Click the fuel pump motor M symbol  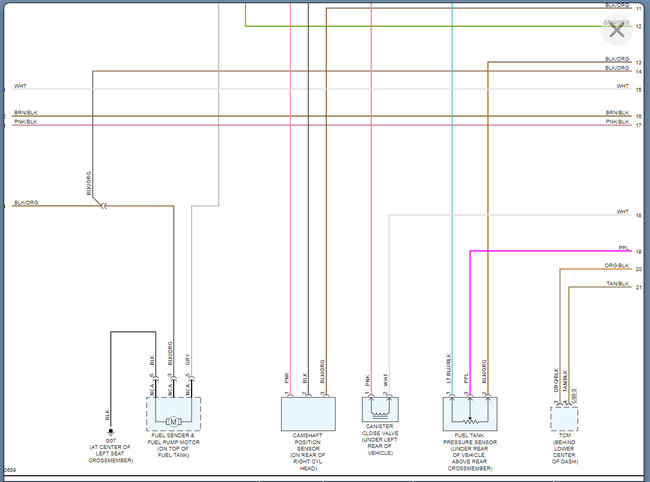173,422
